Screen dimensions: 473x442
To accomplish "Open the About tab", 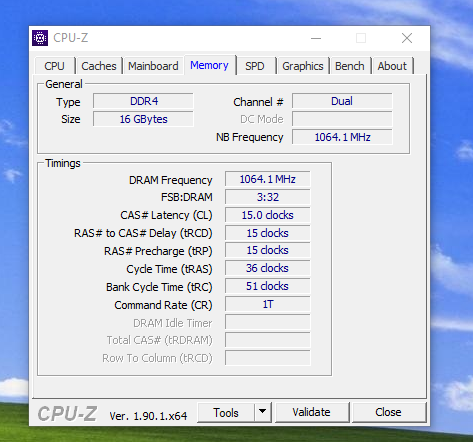I will pos(392,66).
